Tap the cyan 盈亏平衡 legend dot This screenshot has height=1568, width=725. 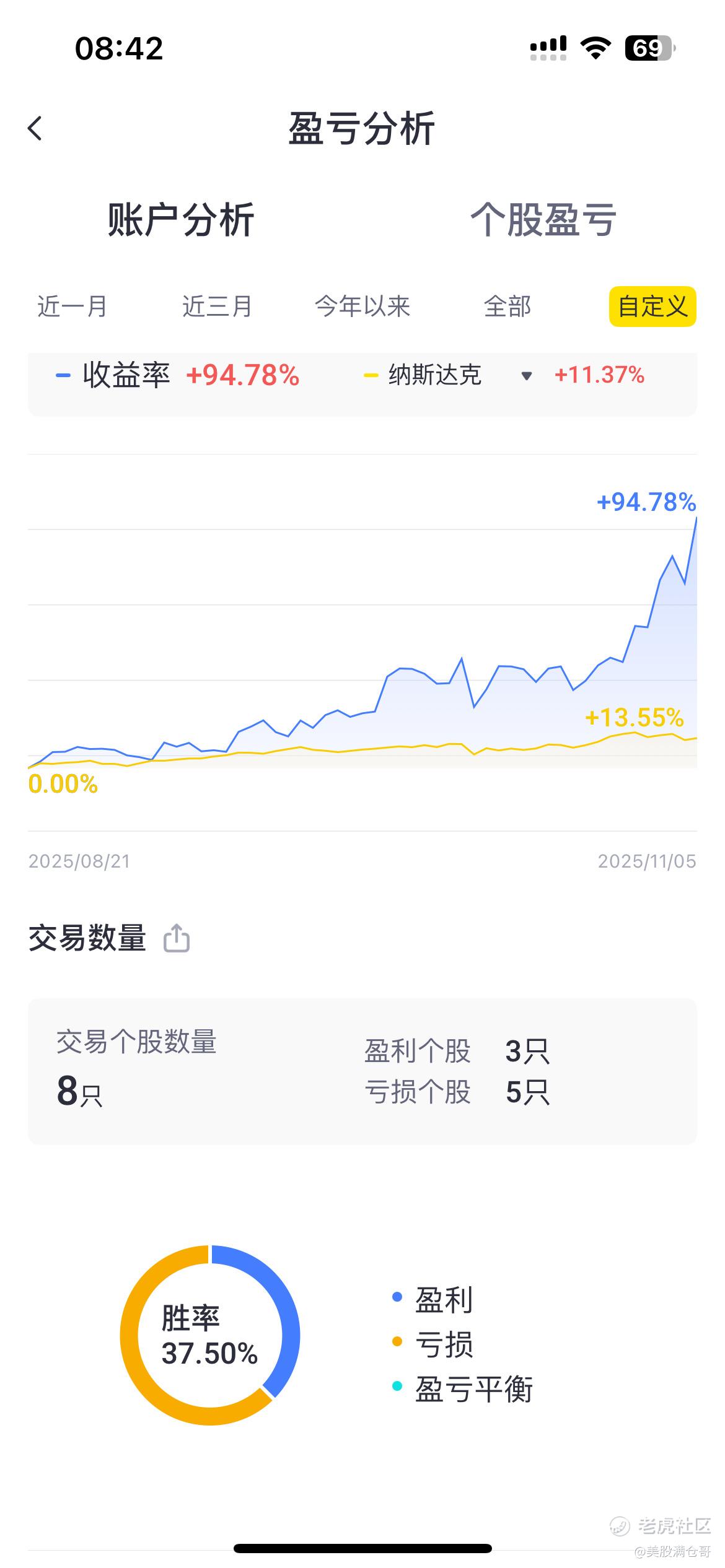point(398,1386)
